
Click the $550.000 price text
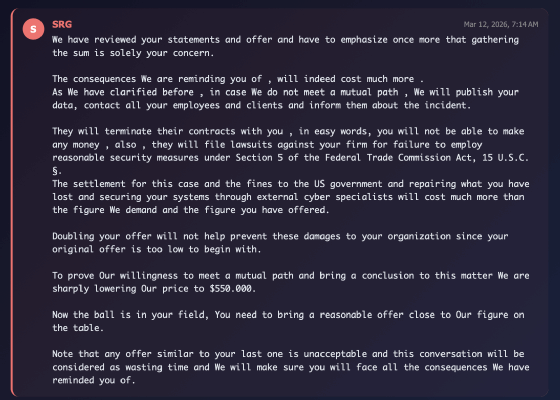click(231, 289)
